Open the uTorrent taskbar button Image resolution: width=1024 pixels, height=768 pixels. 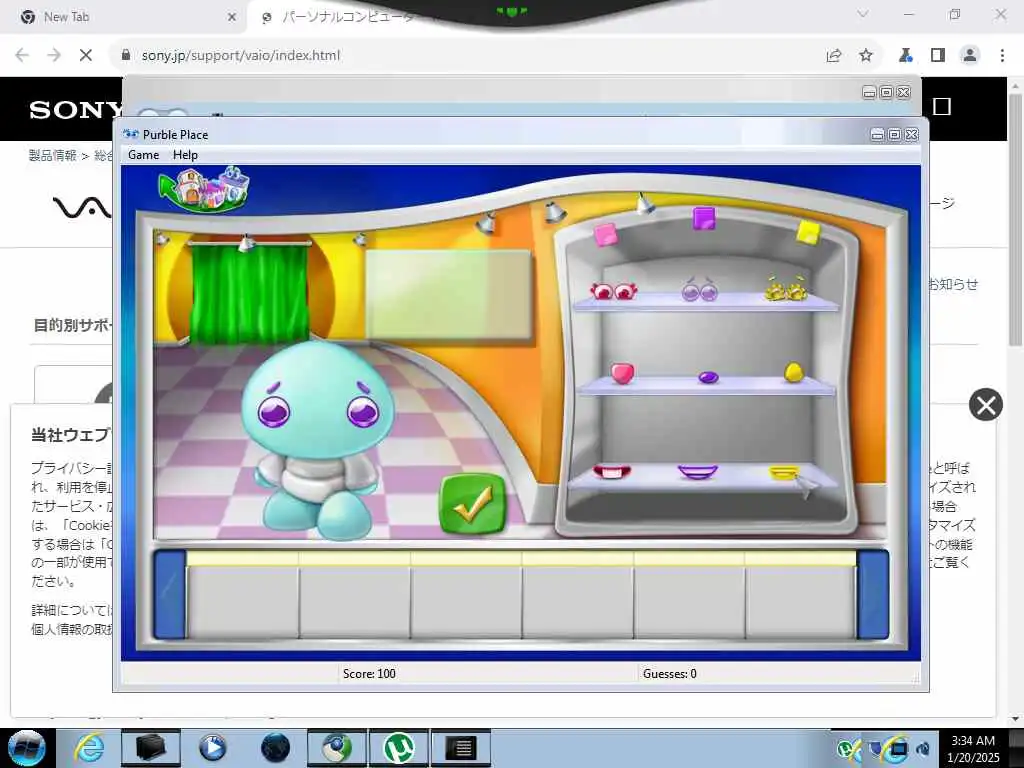[x=398, y=748]
